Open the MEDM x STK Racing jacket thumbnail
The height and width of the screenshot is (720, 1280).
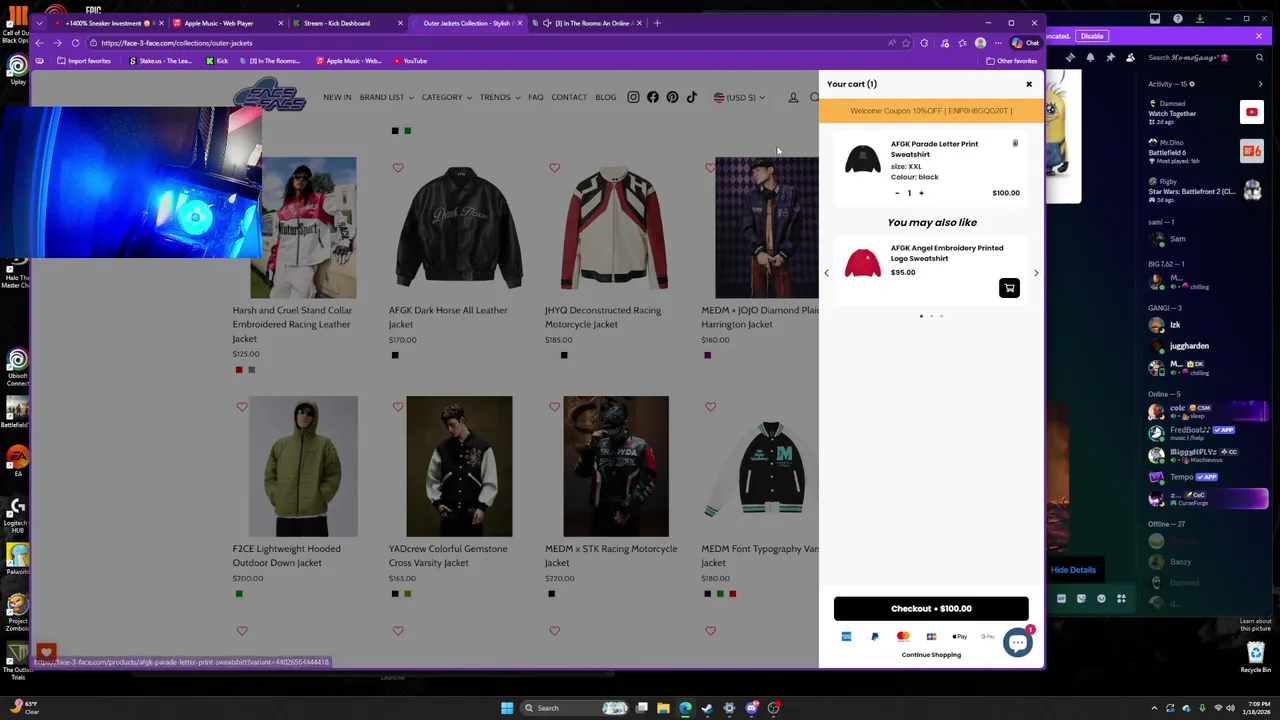[615, 466]
